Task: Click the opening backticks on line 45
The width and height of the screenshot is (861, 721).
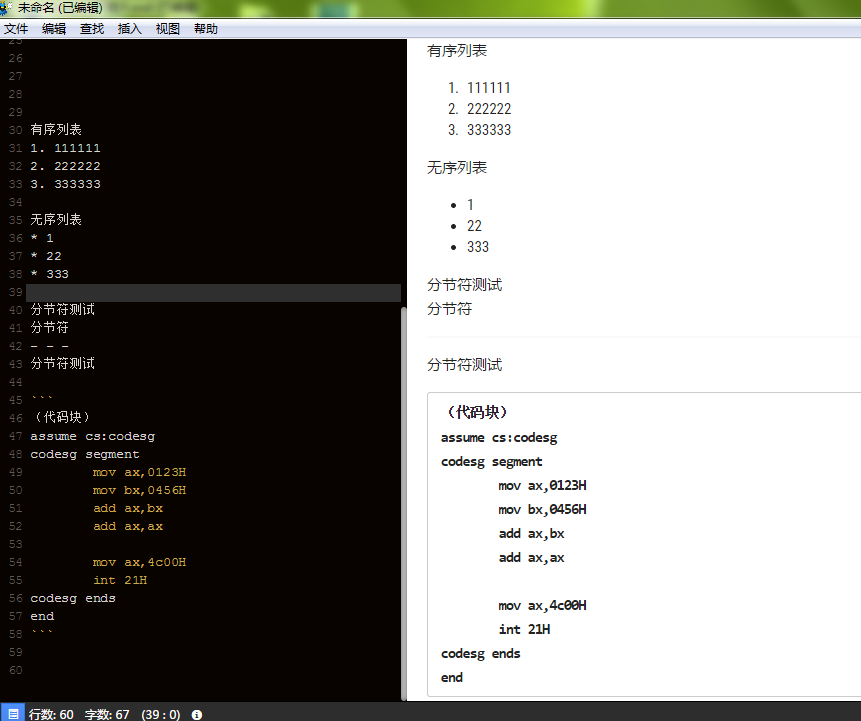Action: (42, 398)
